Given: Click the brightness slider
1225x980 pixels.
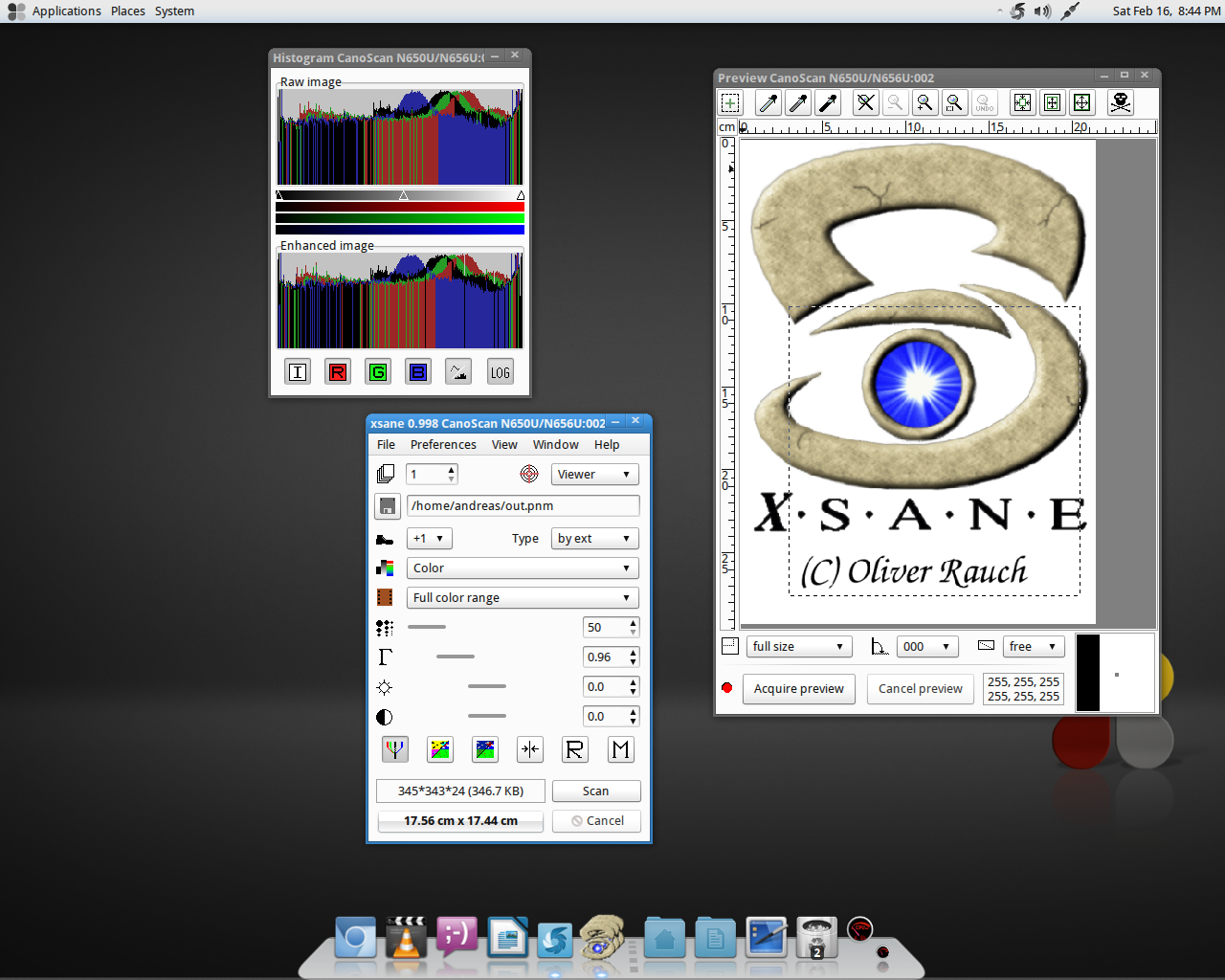Looking at the screenshot, I should point(489,686).
